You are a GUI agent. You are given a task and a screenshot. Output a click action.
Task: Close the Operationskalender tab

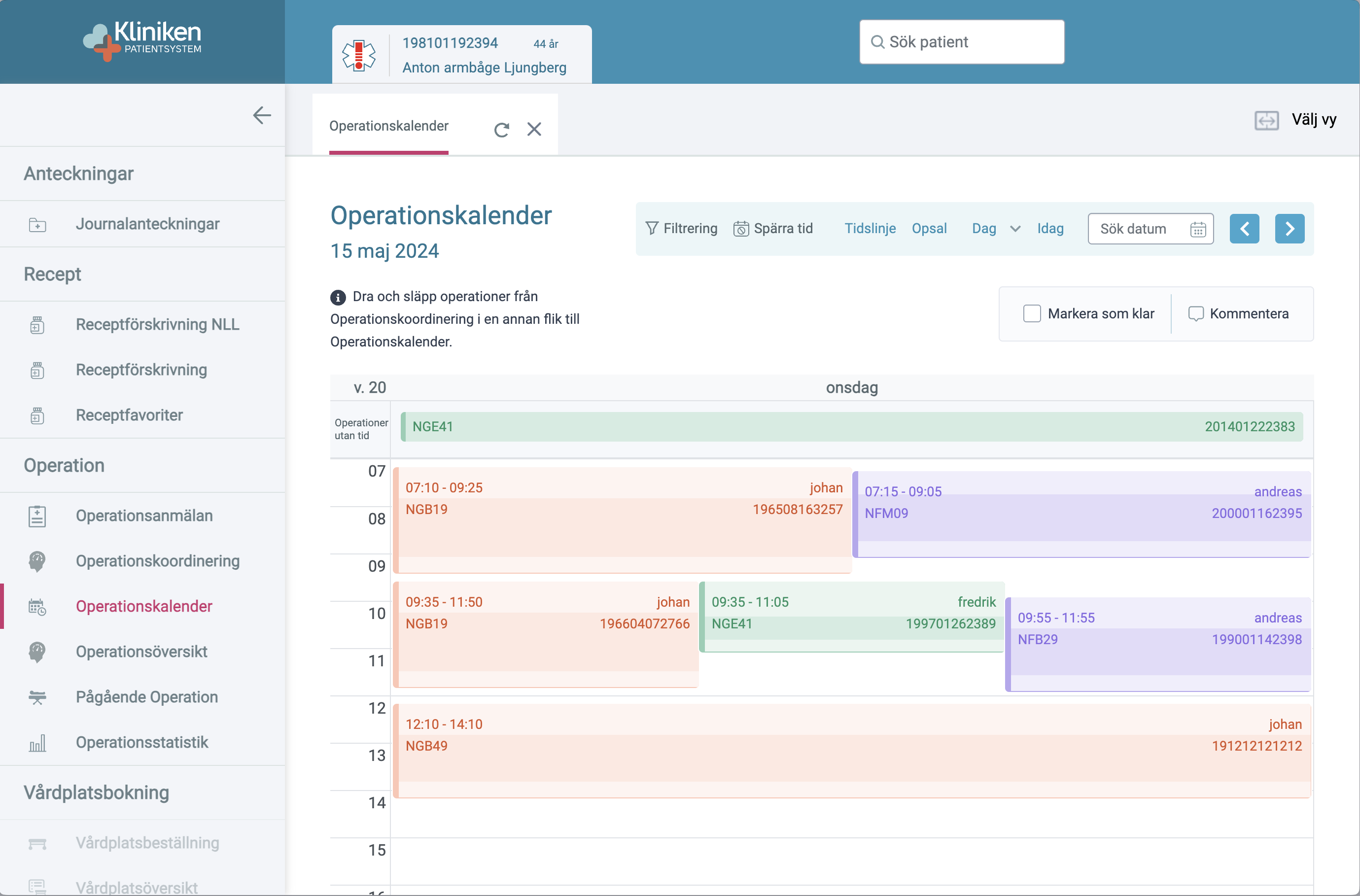coord(534,129)
